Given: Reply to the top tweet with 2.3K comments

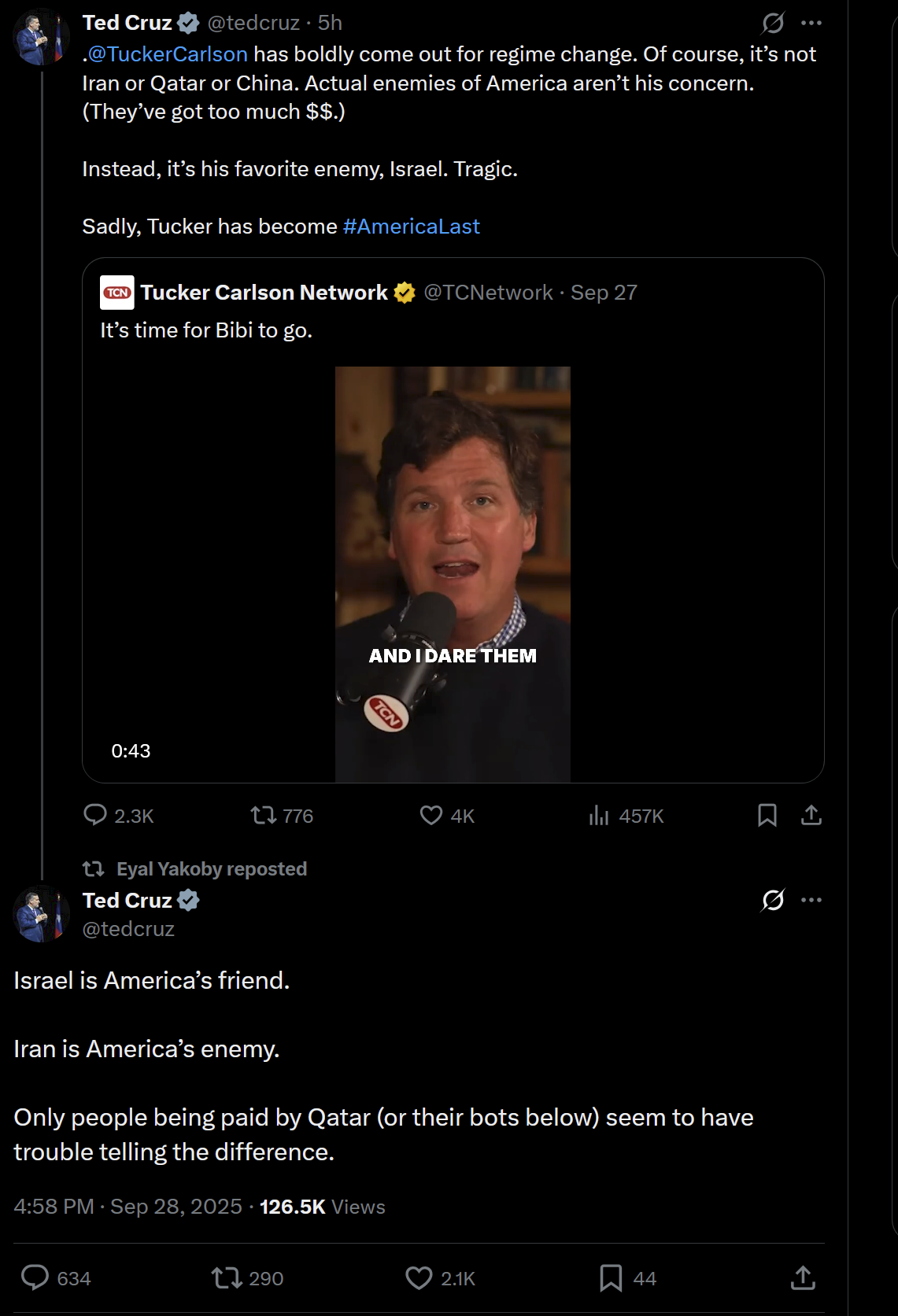Looking at the screenshot, I should point(95,815).
